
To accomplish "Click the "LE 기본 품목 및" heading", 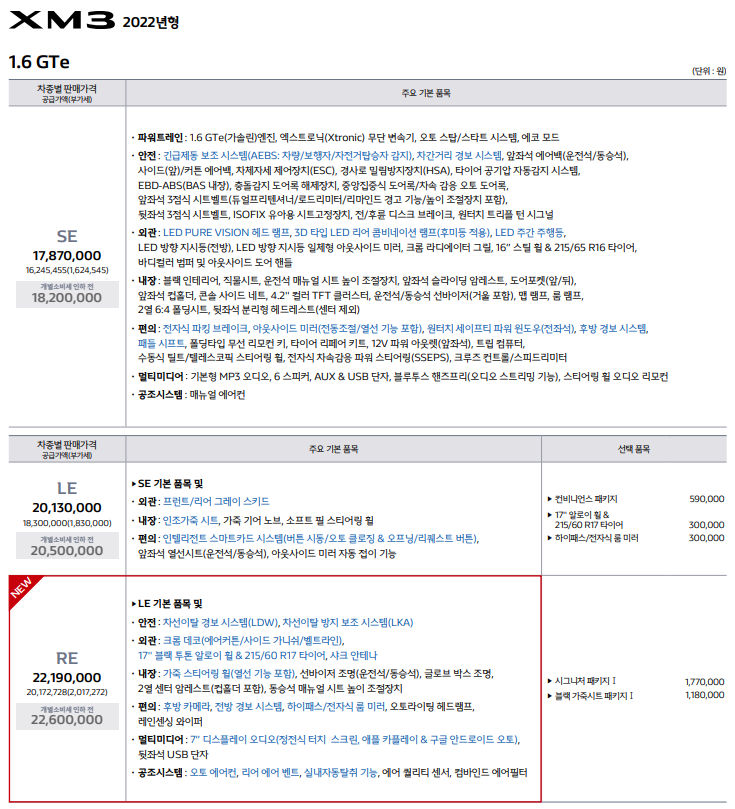I will (x=170, y=604).
